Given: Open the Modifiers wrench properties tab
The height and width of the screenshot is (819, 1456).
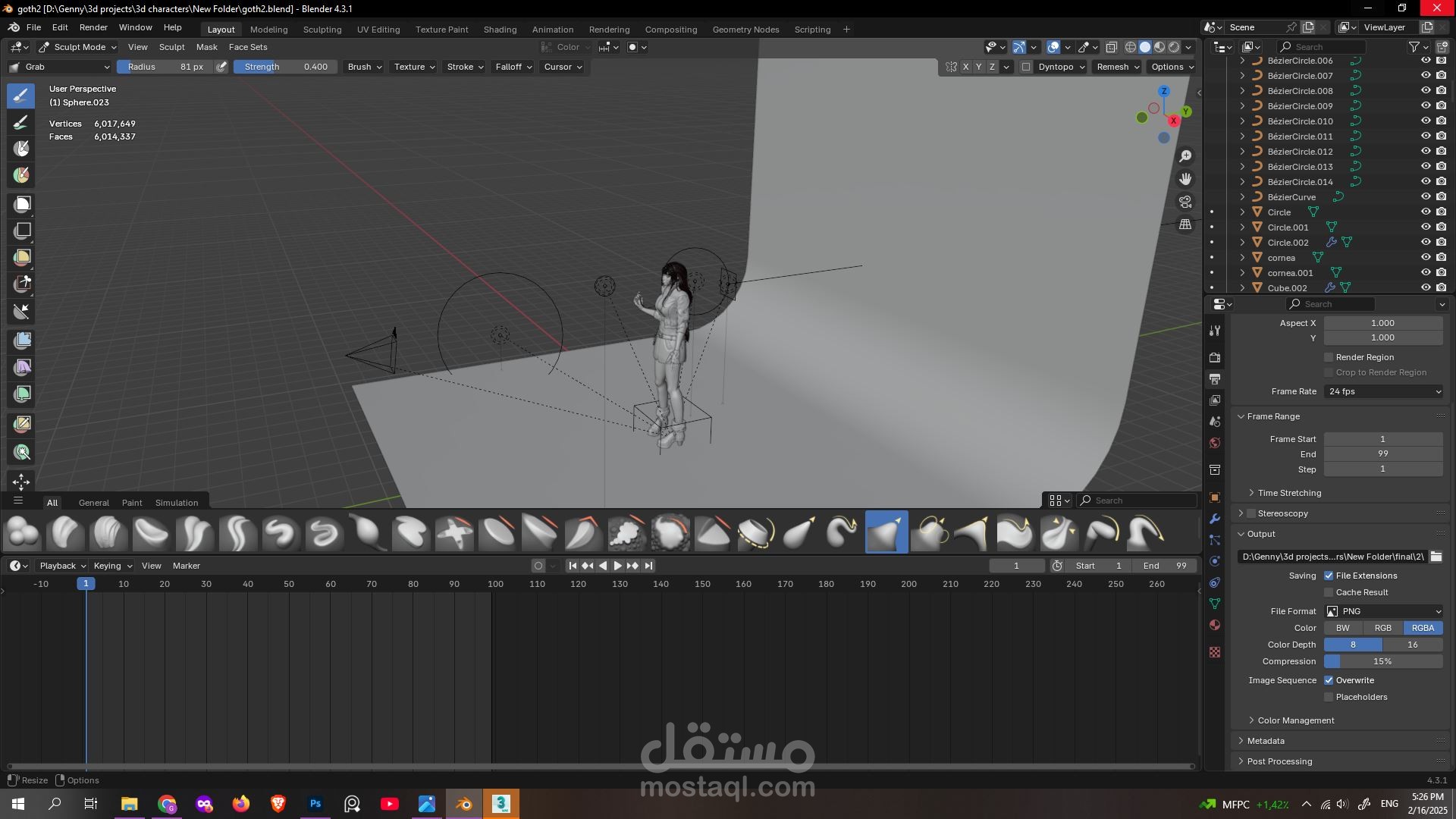Looking at the screenshot, I should click(1215, 519).
